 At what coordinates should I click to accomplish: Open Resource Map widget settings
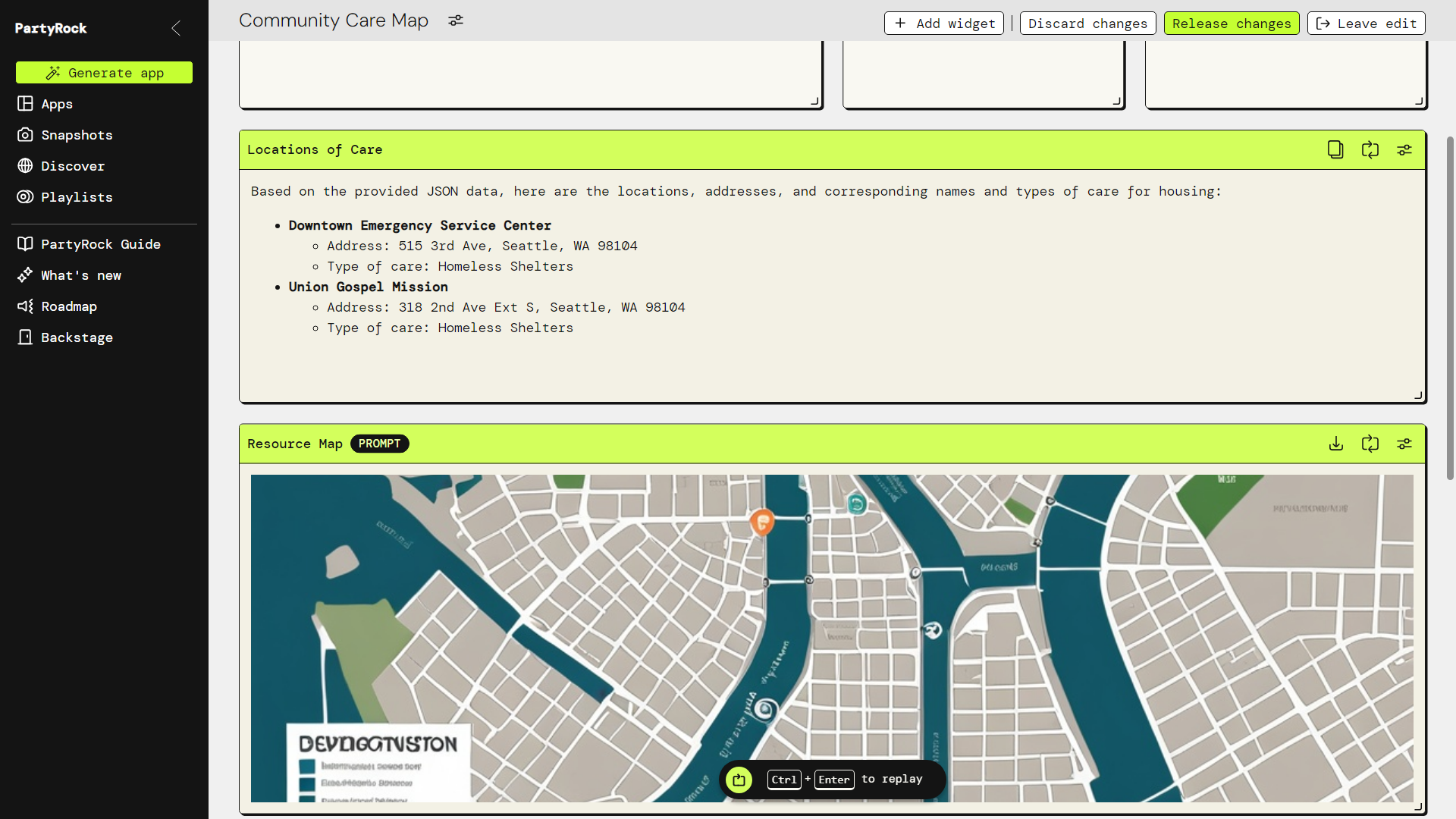tap(1404, 444)
